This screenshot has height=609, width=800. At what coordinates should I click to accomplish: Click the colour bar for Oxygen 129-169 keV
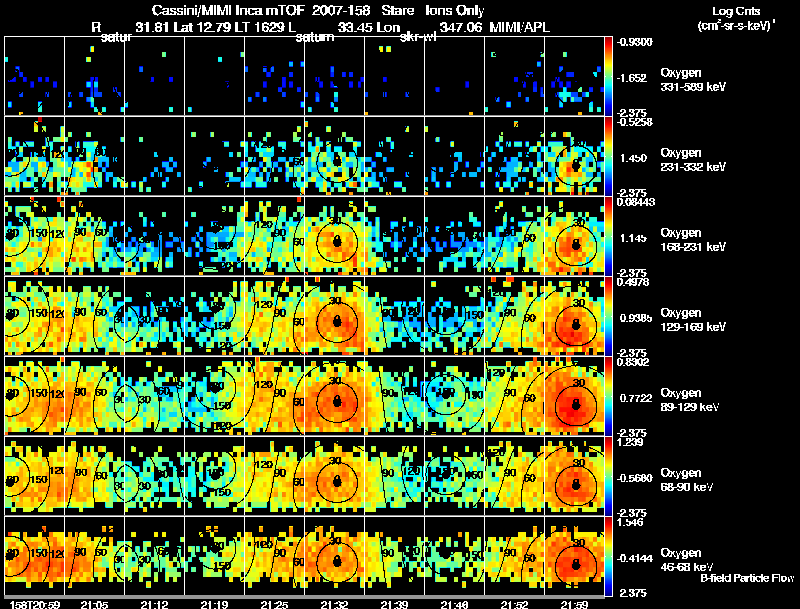point(608,316)
